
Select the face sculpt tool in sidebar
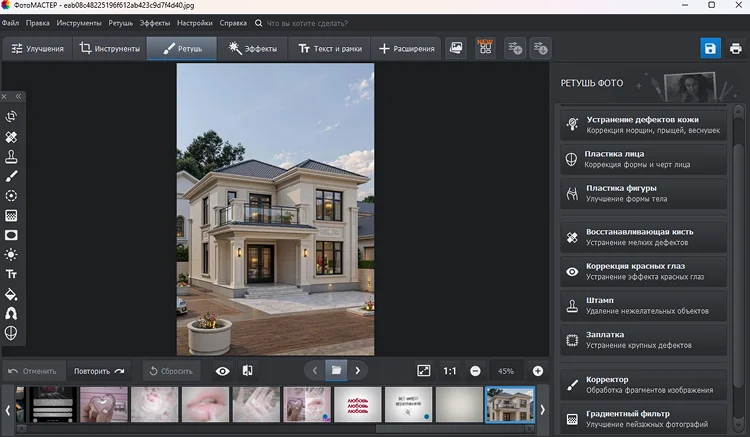coord(11,333)
